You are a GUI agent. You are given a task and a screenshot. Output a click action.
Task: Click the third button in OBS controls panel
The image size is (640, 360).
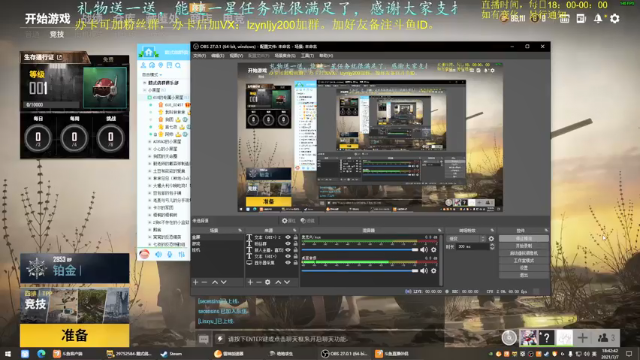[524, 253]
